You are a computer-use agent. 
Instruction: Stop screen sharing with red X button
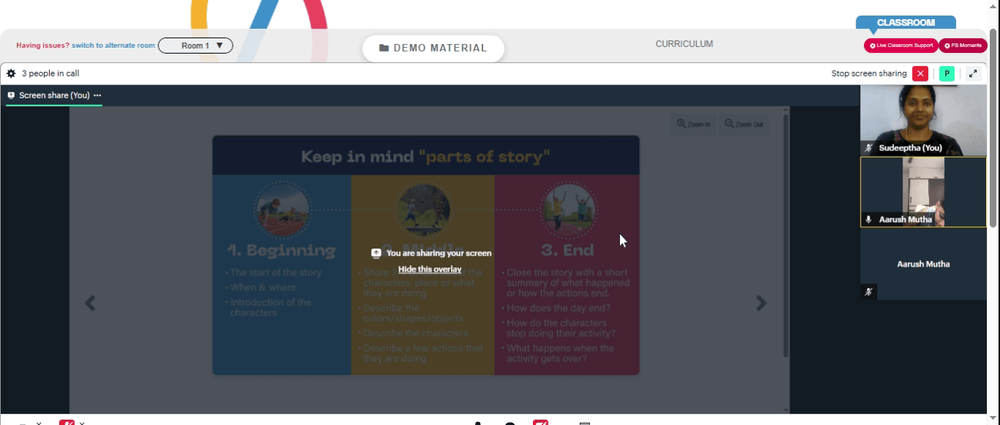tap(920, 73)
